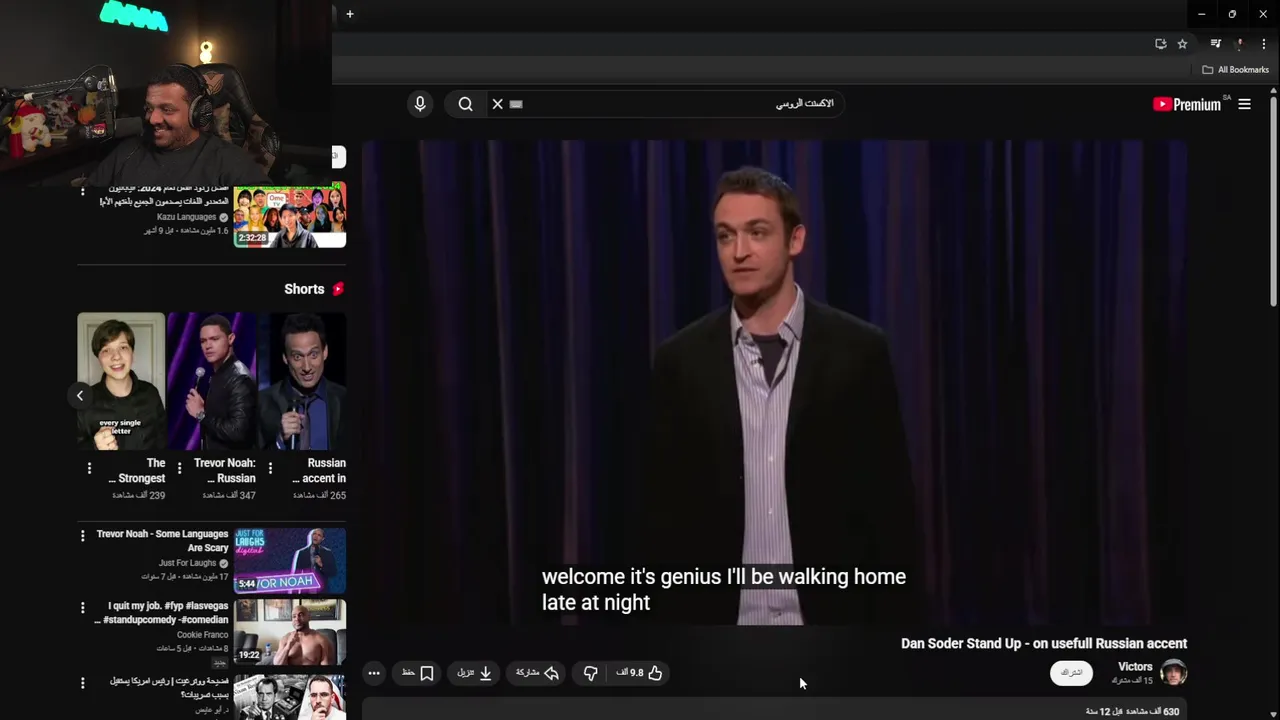Image resolution: width=1280 pixels, height=720 pixels.
Task: Go to previous Shorts with the left chevron
Action: [80, 396]
